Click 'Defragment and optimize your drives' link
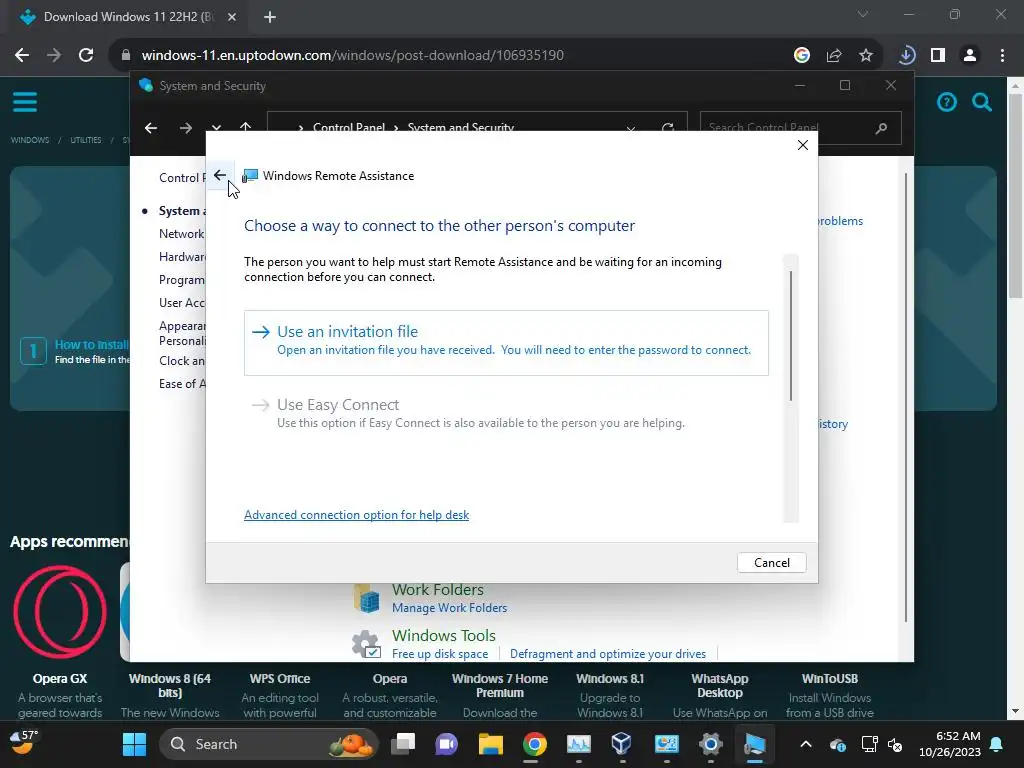 click(607, 654)
